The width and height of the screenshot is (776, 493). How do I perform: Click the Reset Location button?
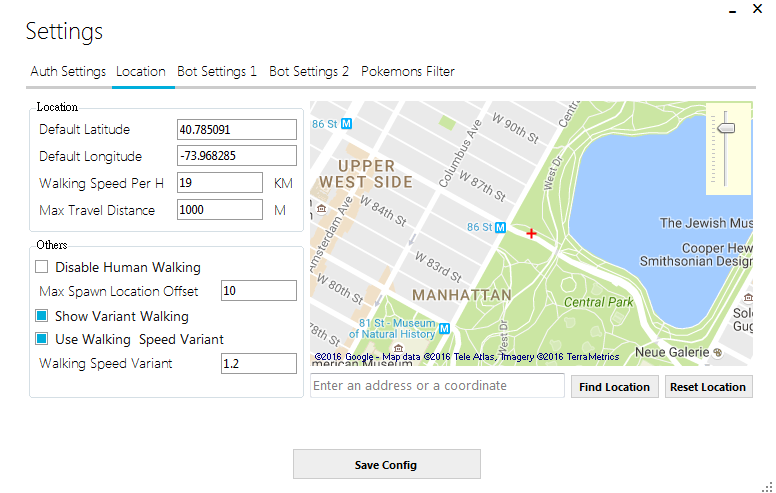coord(708,387)
